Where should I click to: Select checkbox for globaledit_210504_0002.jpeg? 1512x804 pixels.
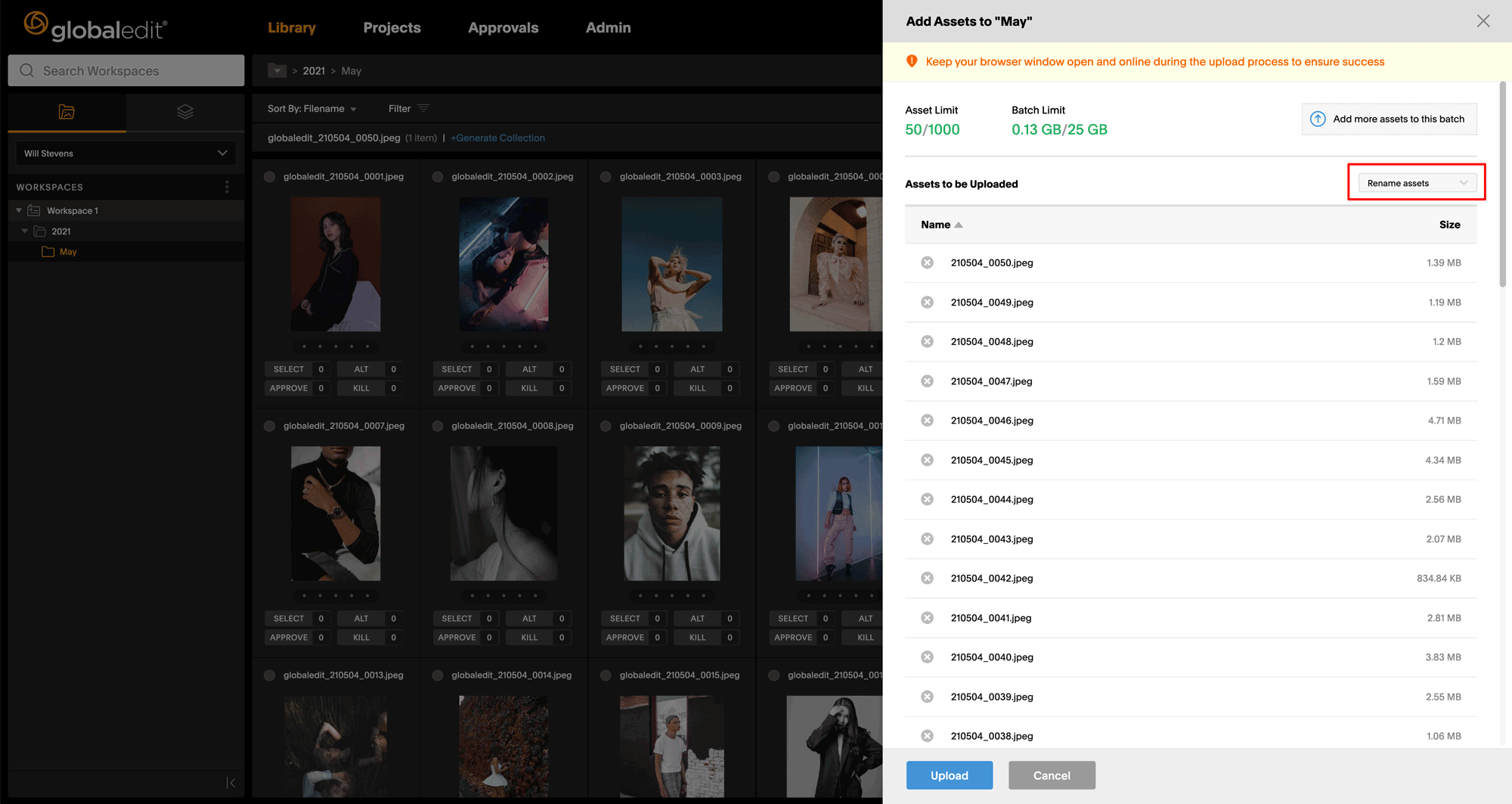click(x=438, y=177)
